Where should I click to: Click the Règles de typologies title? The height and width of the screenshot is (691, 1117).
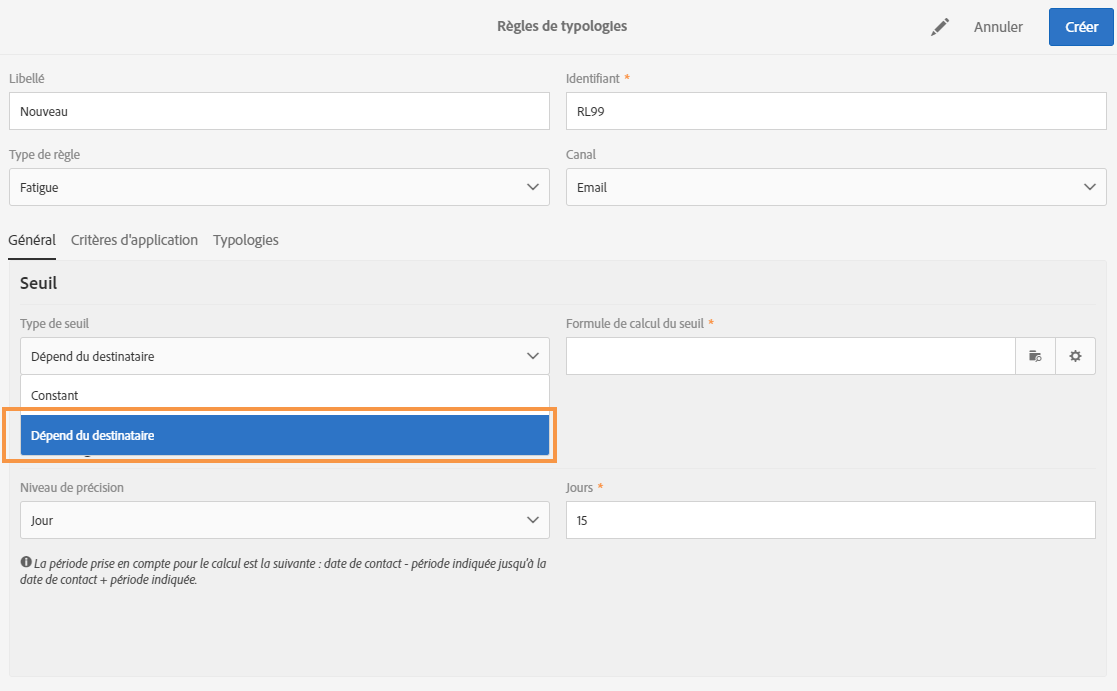(562, 26)
